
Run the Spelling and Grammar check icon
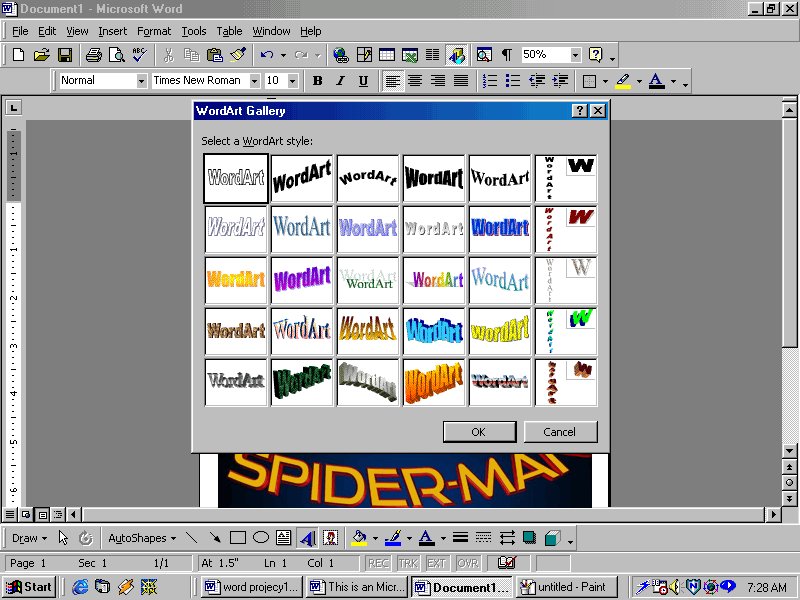coord(139,55)
